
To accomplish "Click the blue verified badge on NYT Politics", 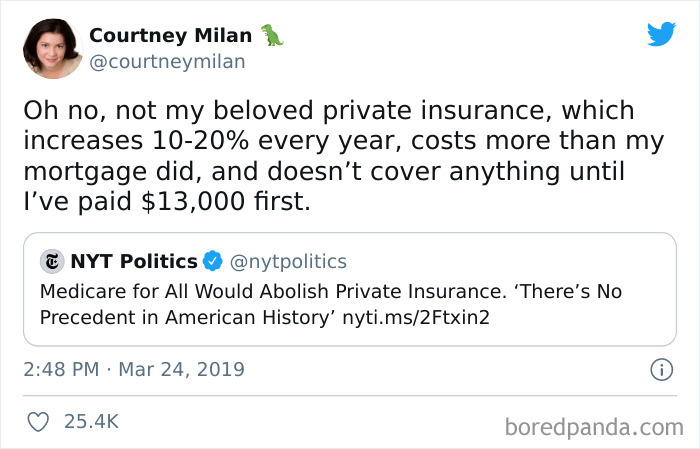I will pos(213,262).
